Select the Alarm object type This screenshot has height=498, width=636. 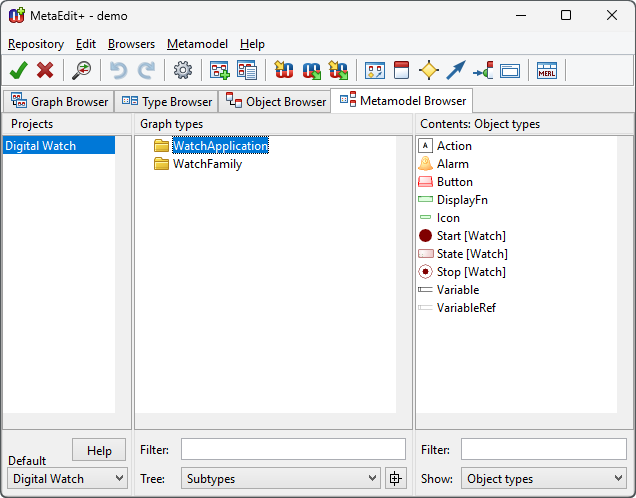pos(453,164)
